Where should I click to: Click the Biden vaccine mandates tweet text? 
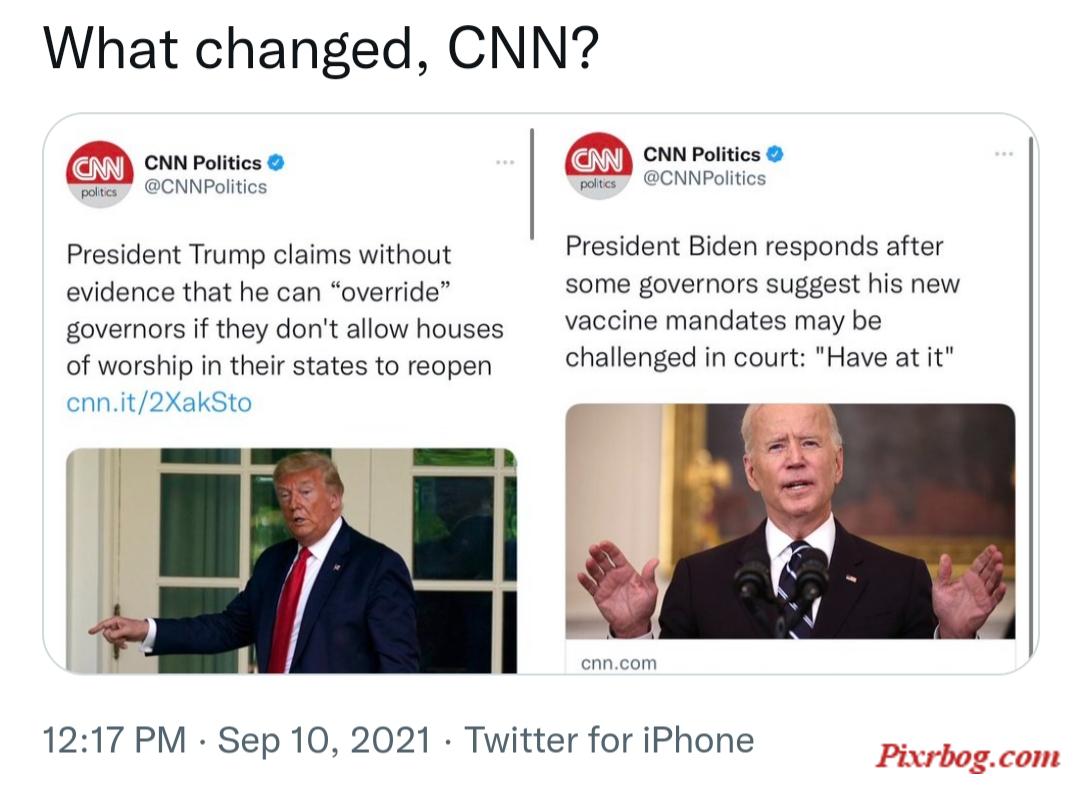coord(762,302)
